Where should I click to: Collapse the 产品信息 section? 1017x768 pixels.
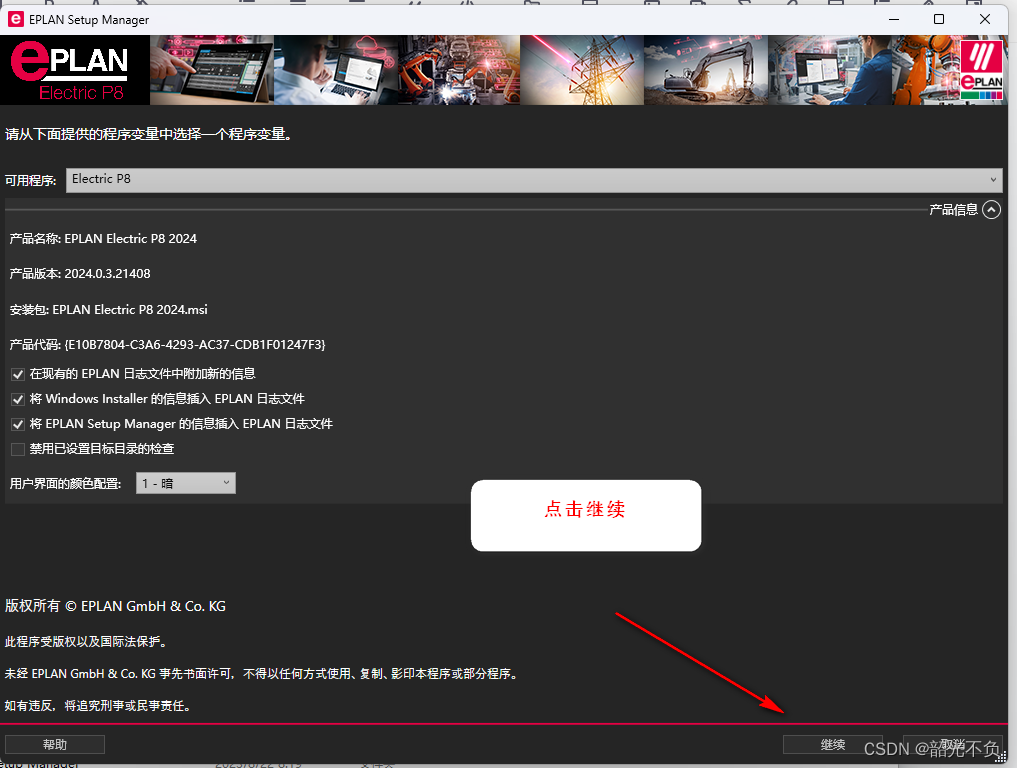coord(991,209)
